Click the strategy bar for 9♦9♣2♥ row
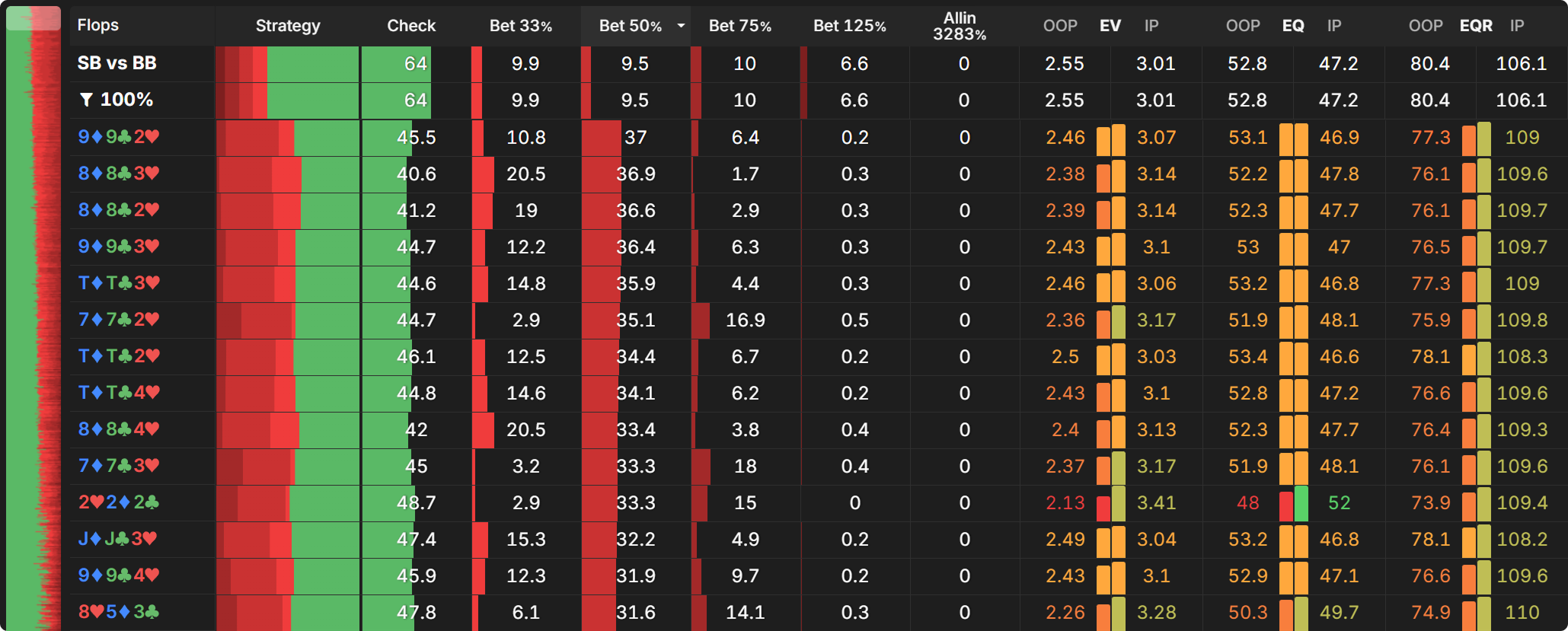 [287, 138]
